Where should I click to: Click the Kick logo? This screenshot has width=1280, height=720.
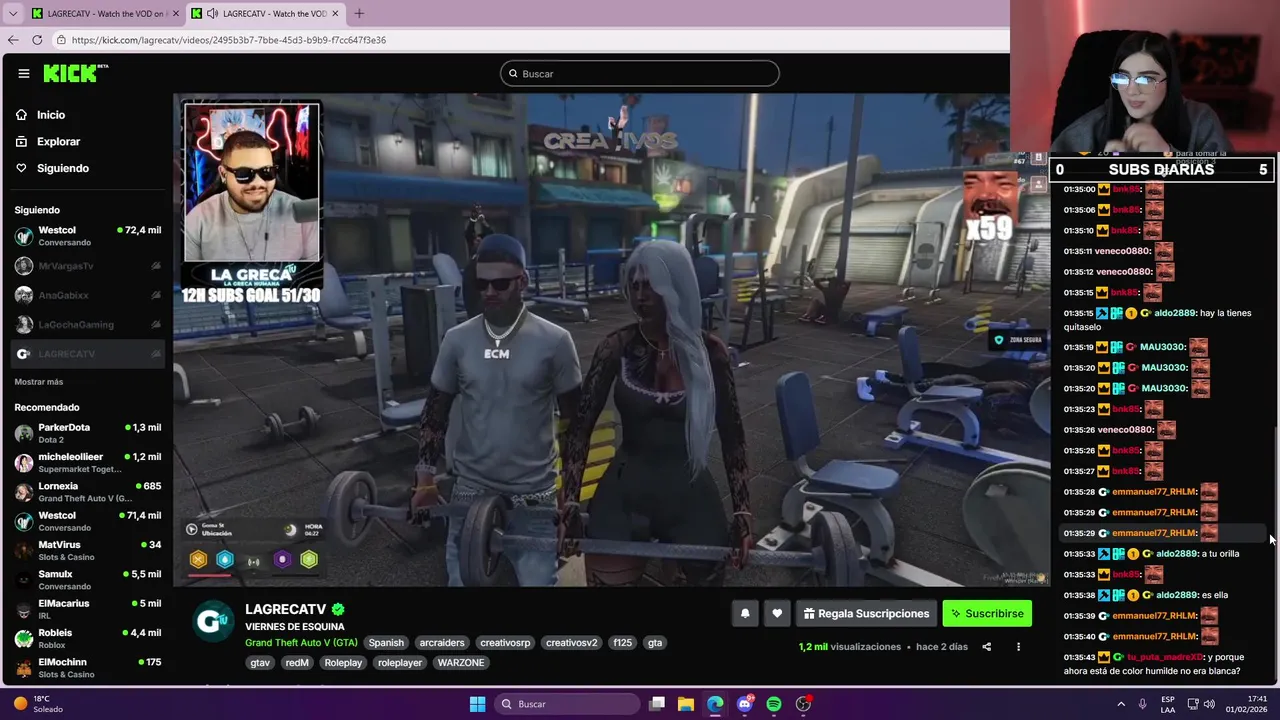[x=75, y=73]
